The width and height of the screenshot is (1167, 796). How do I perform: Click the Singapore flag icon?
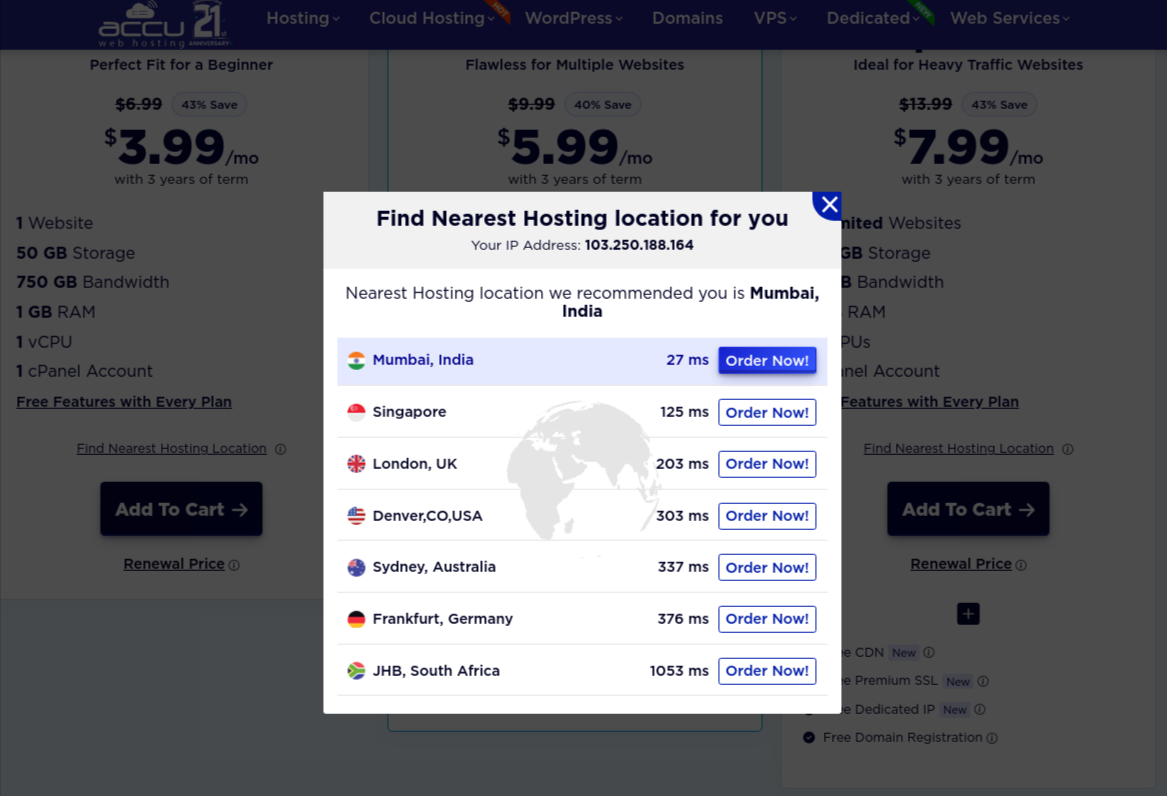tap(356, 413)
